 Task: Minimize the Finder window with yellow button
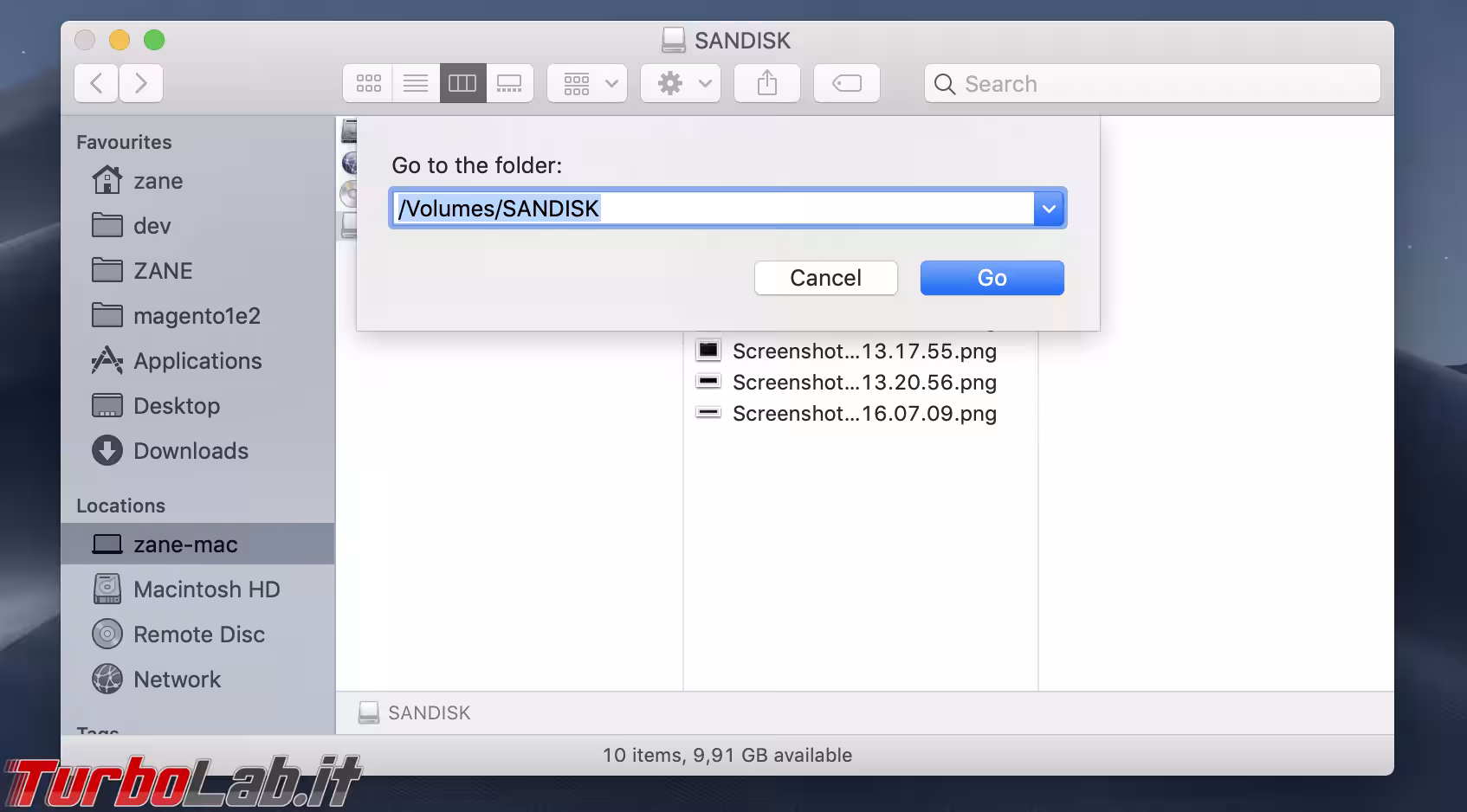(120, 40)
